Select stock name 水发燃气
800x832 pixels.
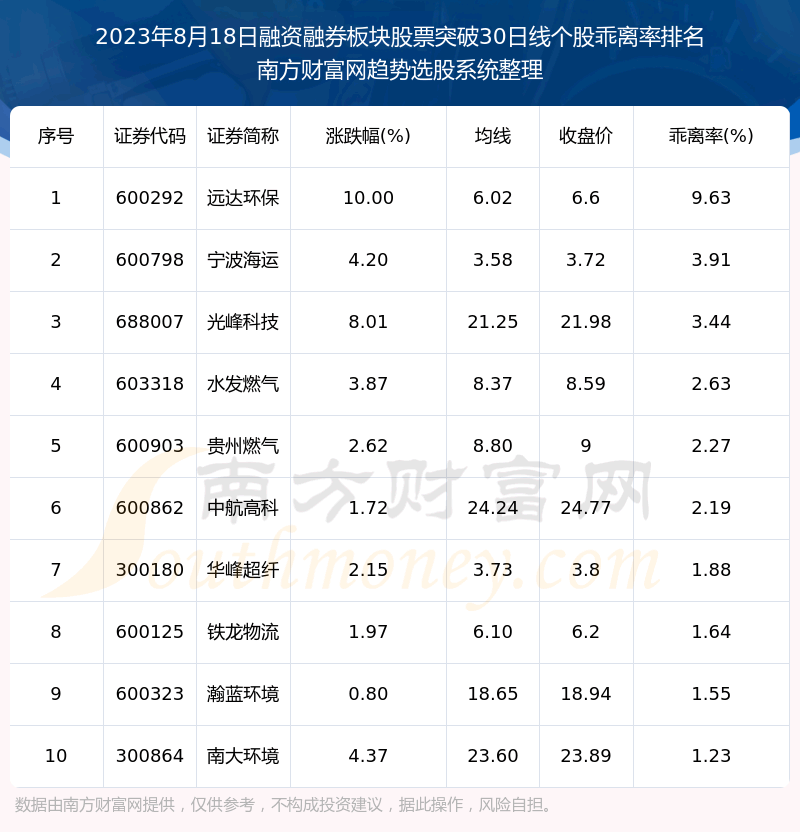coord(243,384)
